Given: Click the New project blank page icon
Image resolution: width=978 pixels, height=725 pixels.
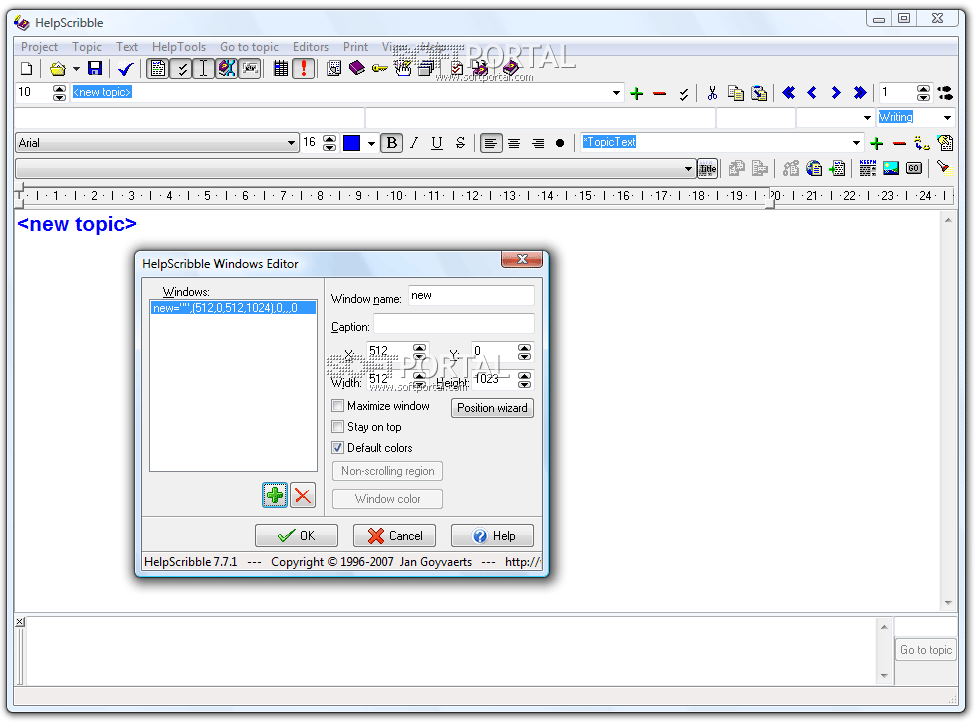Looking at the screenshot, I should click(x=26, y=69).
